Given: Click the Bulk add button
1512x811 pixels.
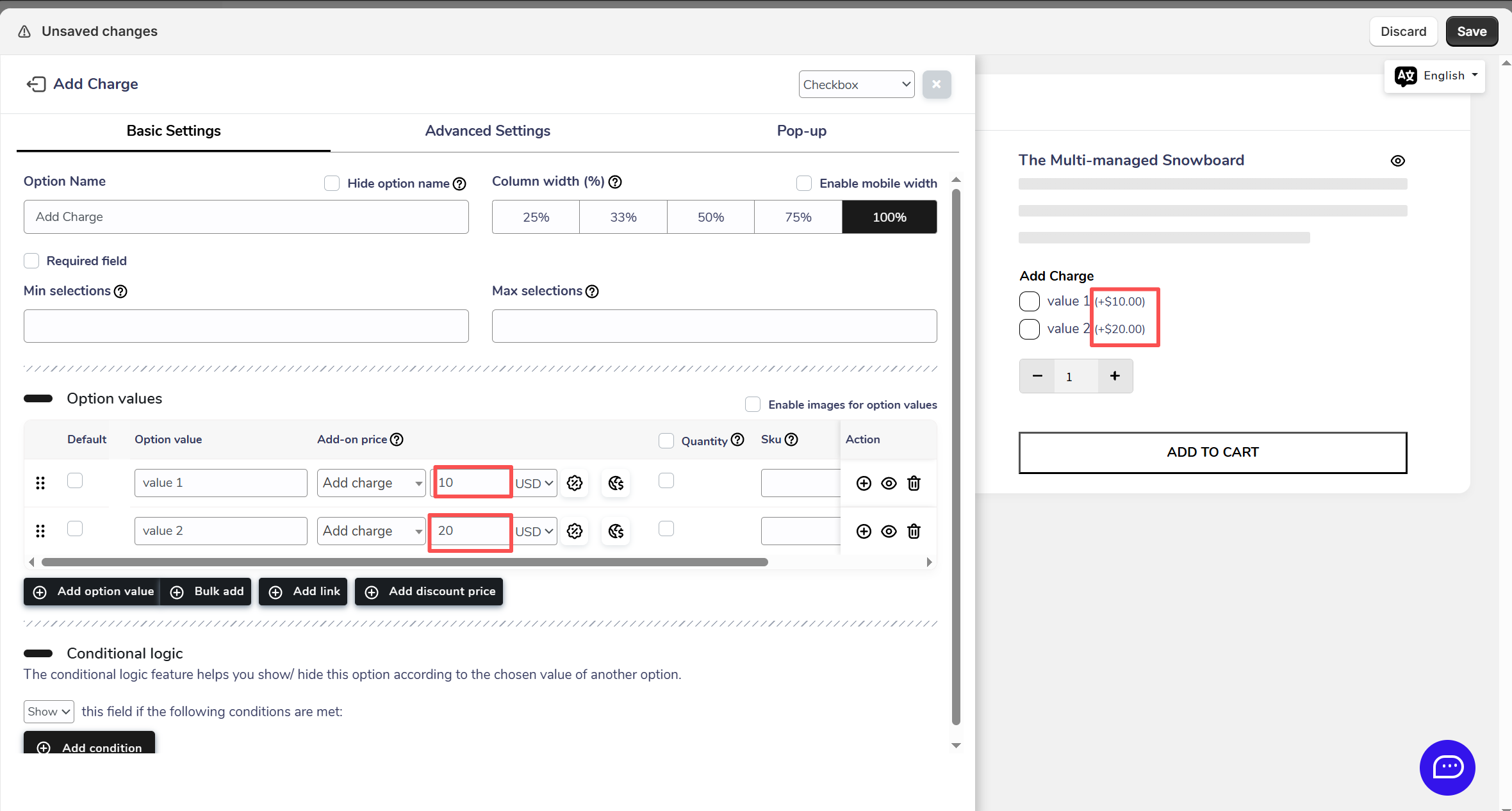Looking at the screenshot, I should coord(207,591).
